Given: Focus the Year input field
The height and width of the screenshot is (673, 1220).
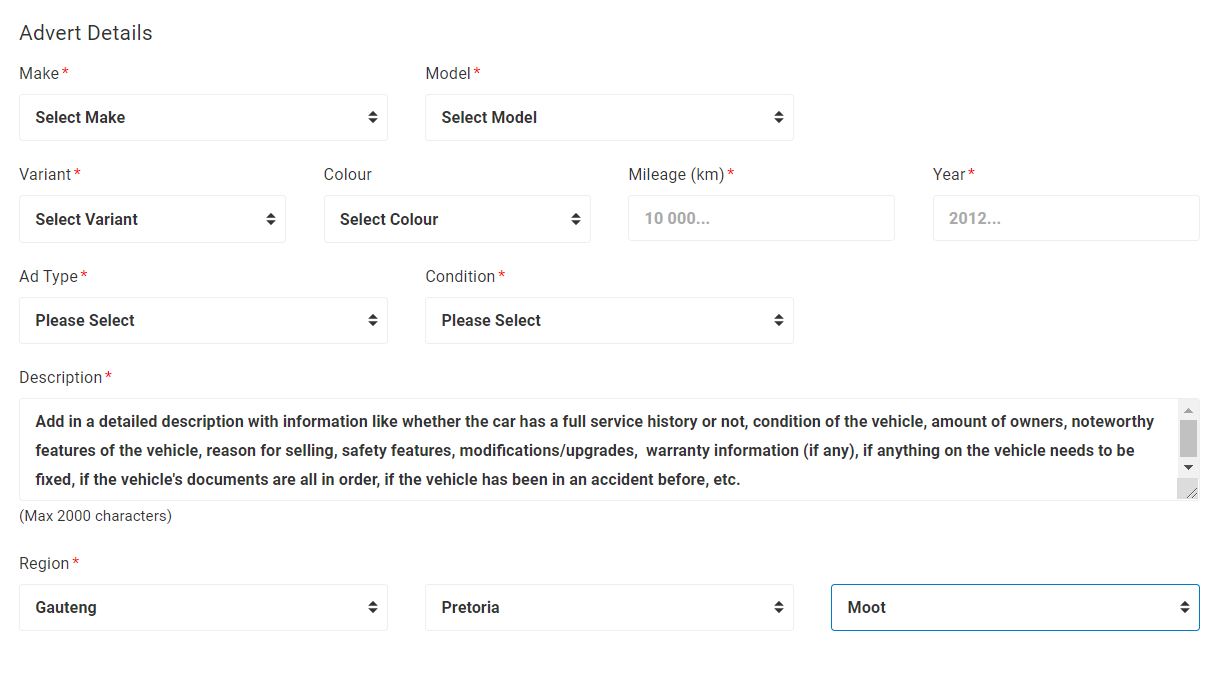Looking at the screenshot, I should click(1065, 218).
